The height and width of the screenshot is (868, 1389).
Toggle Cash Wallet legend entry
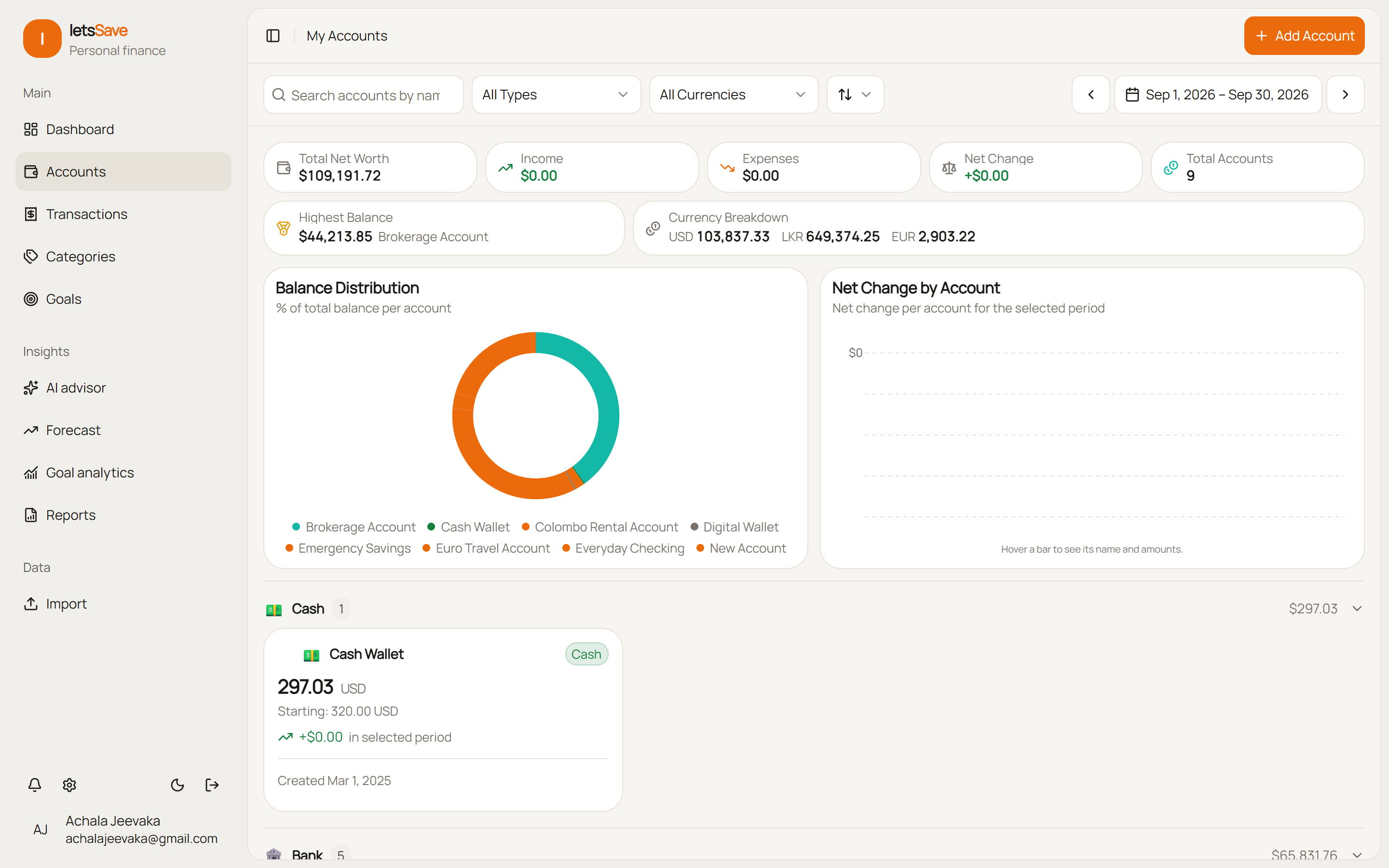click(x=468, y=527)
